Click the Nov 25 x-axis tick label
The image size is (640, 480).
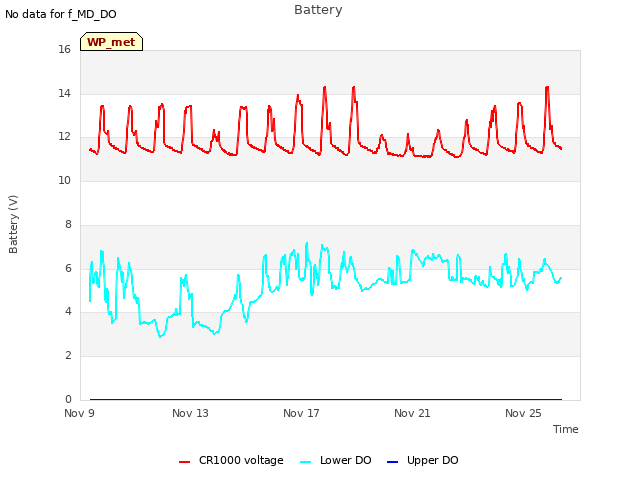[523, 413]
